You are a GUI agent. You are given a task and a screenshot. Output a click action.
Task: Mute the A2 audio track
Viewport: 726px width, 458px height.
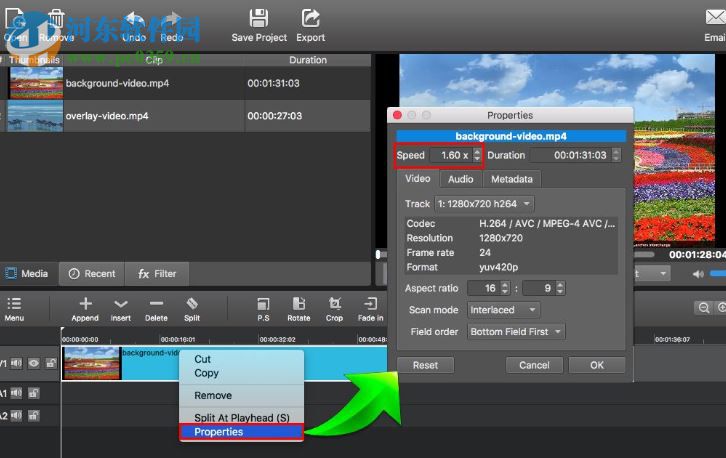coord(16,415)
